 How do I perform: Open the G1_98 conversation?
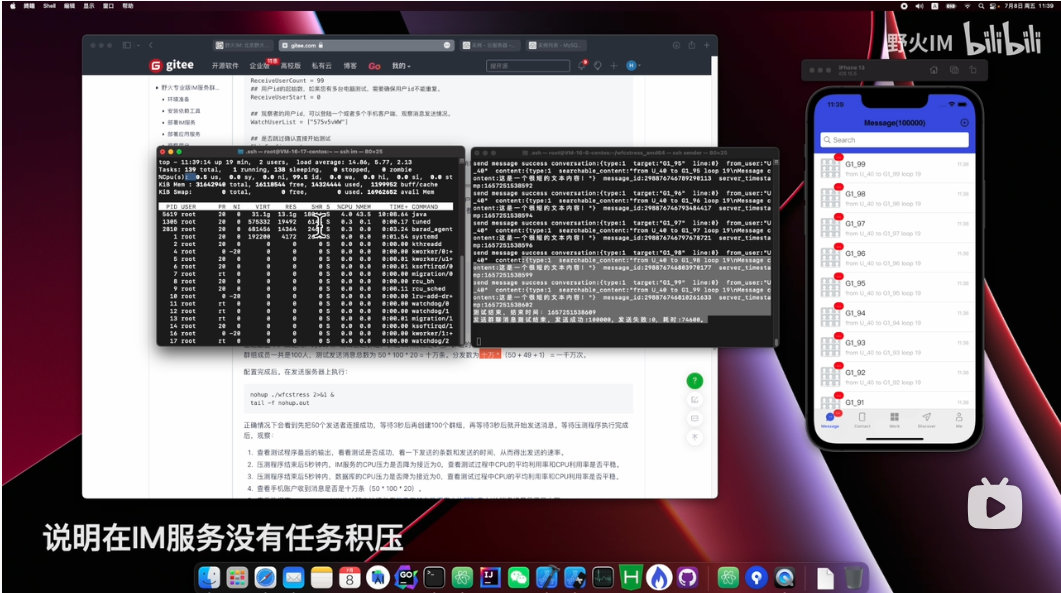click(895, 198)
